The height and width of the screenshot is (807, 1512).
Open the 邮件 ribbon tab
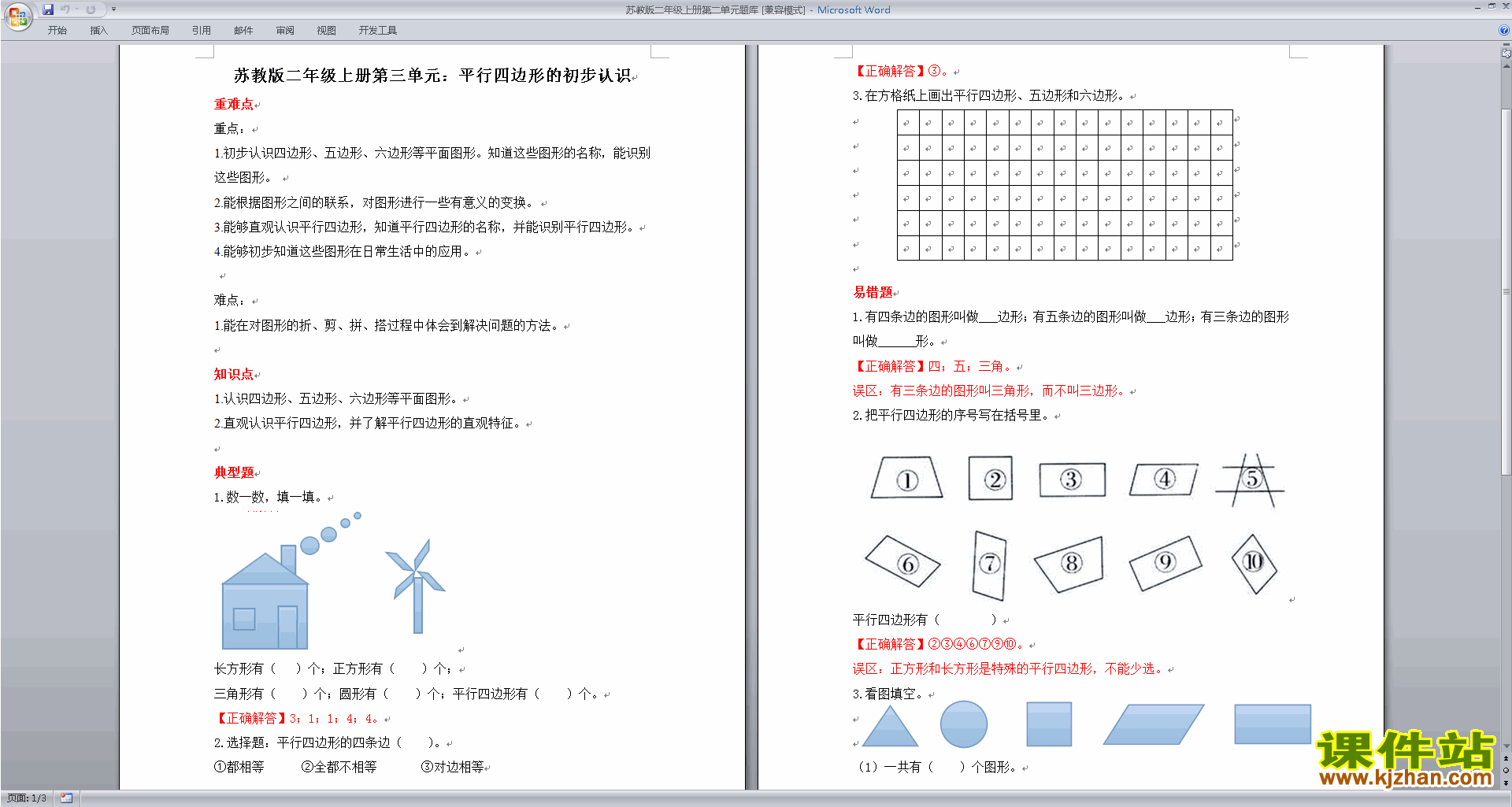pos(243,30)
